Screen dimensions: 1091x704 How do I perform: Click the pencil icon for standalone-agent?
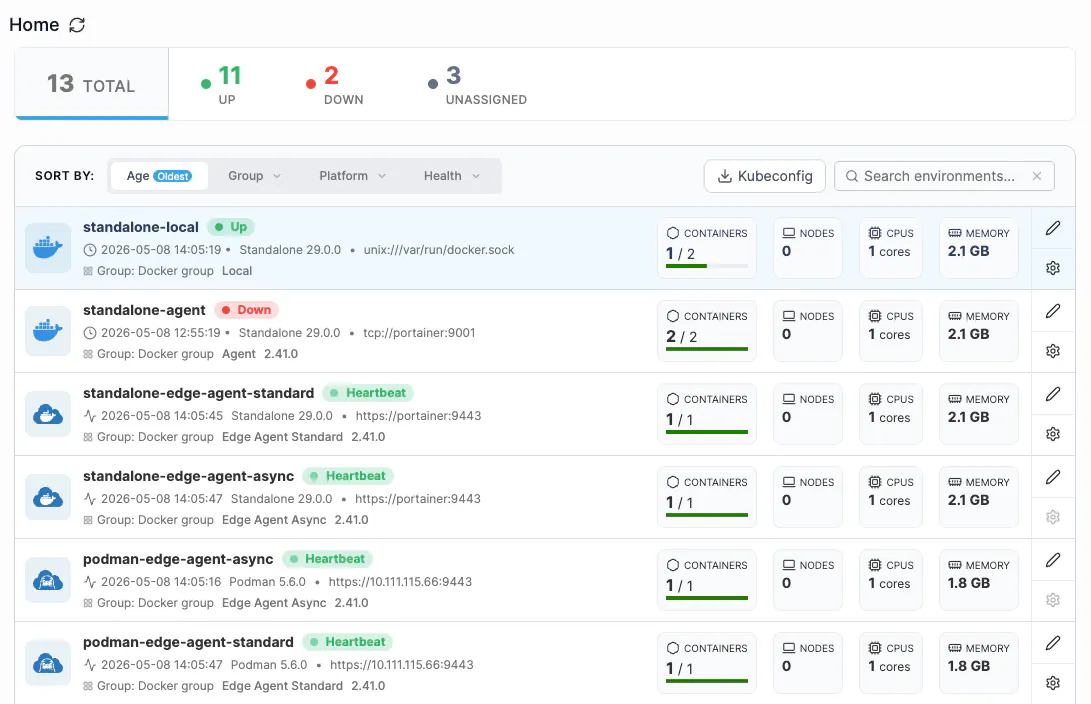[1053, 311]
